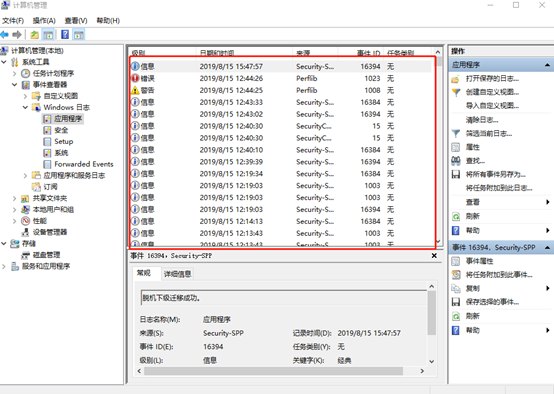
Task: Collapse the 存储 node
Action: [x=4, y=243]
